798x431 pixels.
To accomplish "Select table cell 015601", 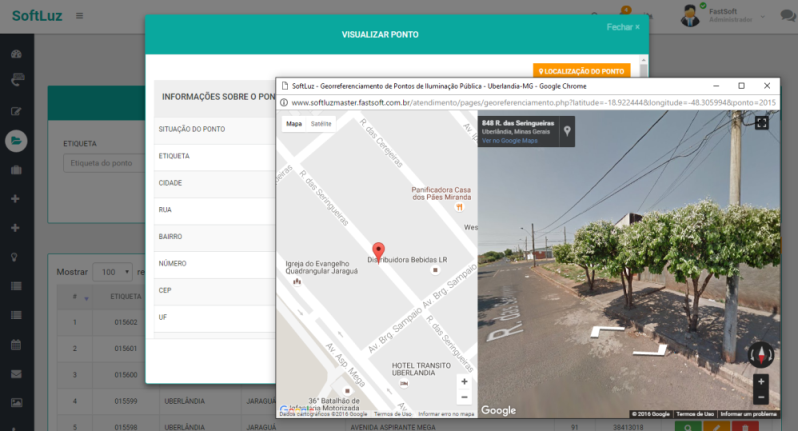I will click(x=126, y=349).
